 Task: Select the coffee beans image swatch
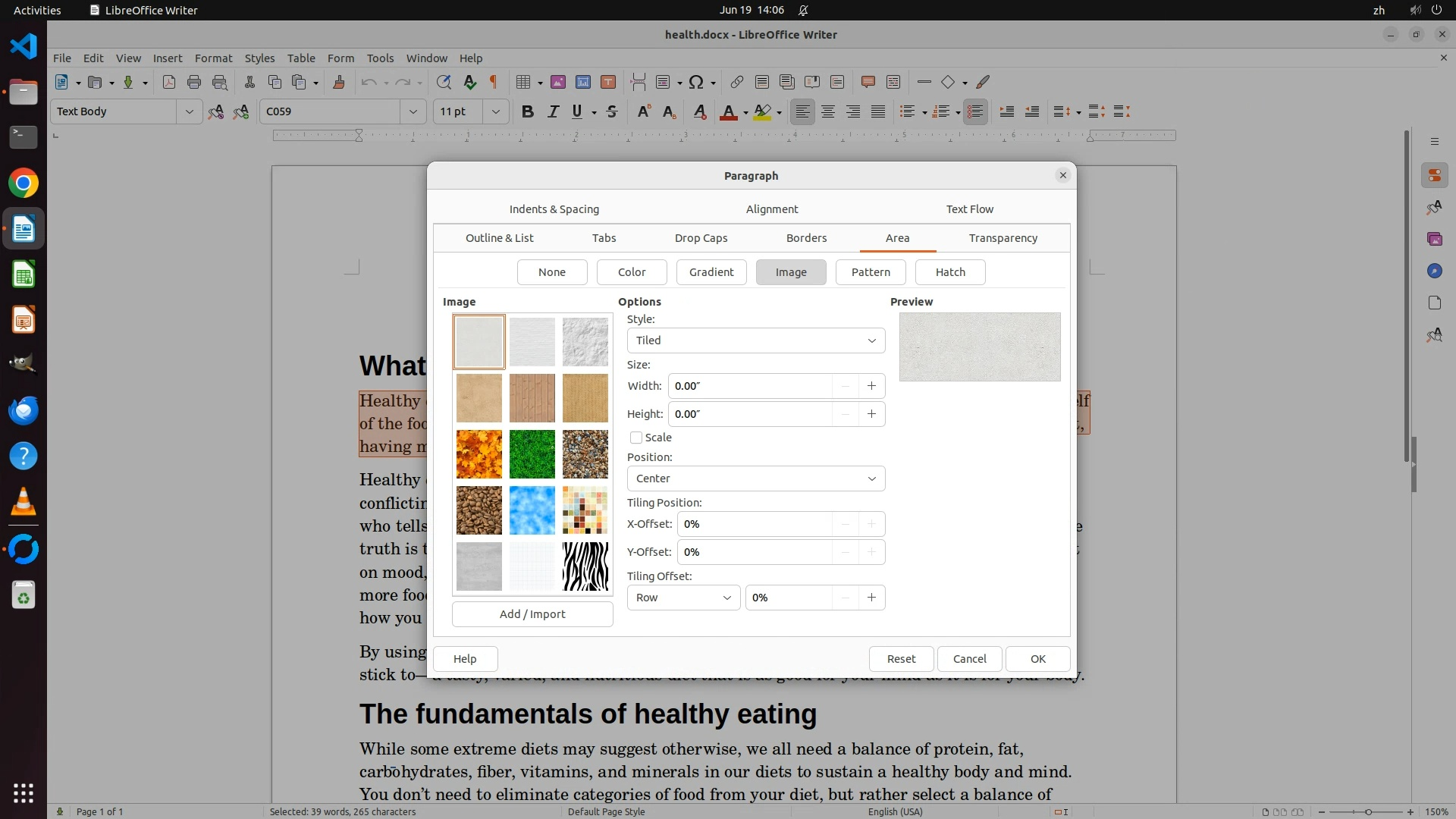pos(479,510)
